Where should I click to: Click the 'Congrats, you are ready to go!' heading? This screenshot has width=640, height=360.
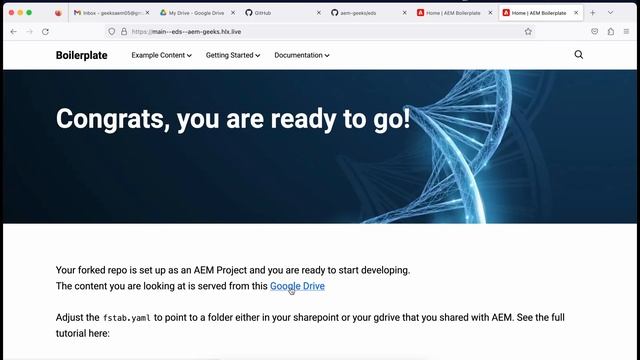coord(233,119)
